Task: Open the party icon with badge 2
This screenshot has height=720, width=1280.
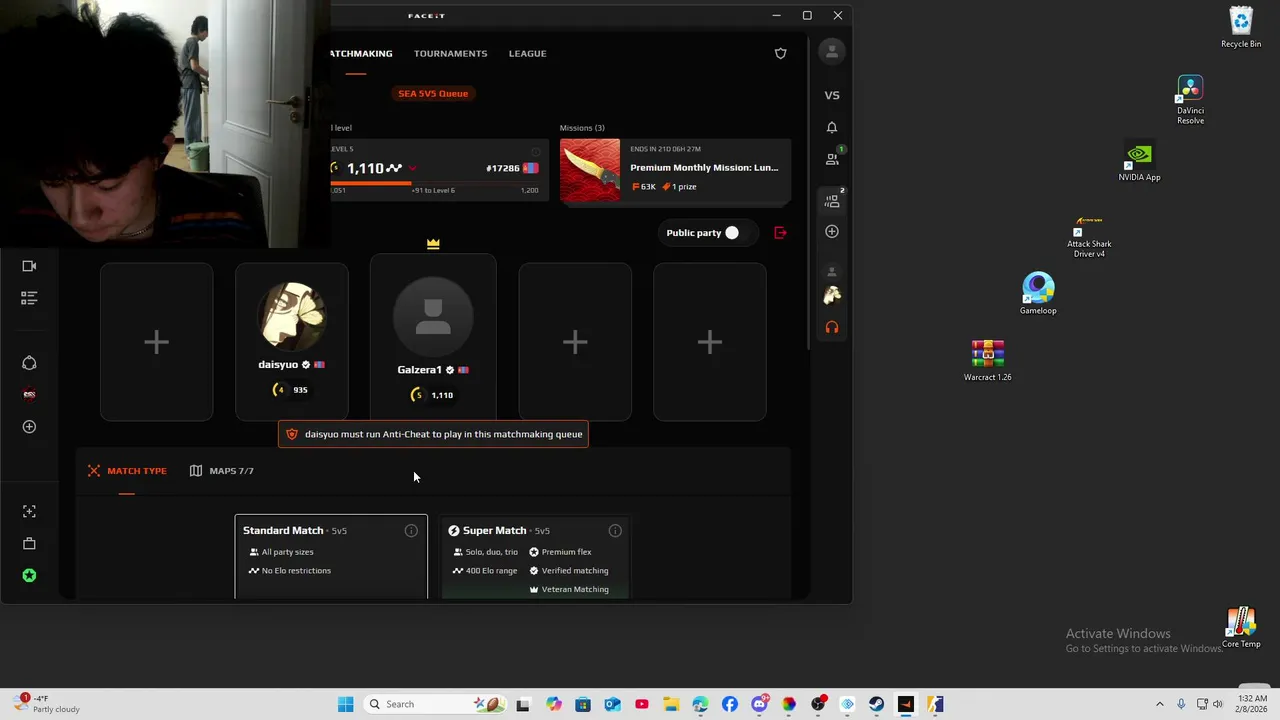Action: [x=832, y=200]
